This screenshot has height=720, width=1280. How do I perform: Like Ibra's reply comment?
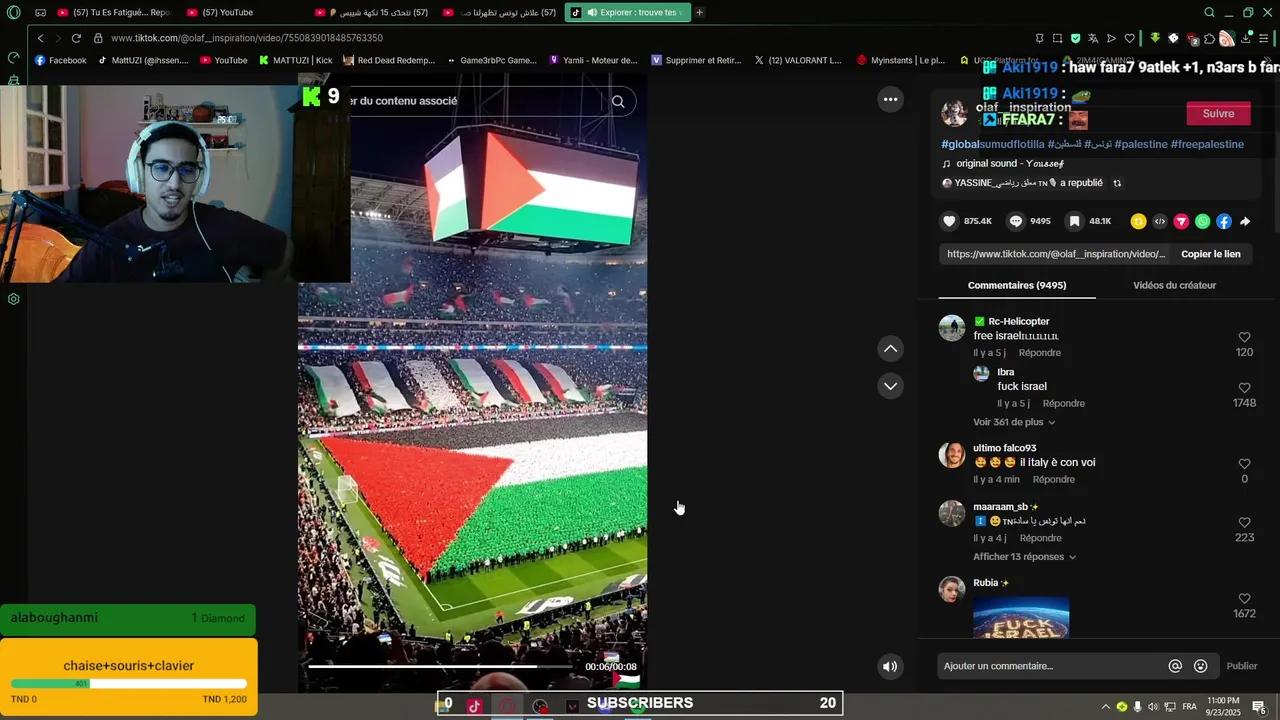pos(1244,388)
